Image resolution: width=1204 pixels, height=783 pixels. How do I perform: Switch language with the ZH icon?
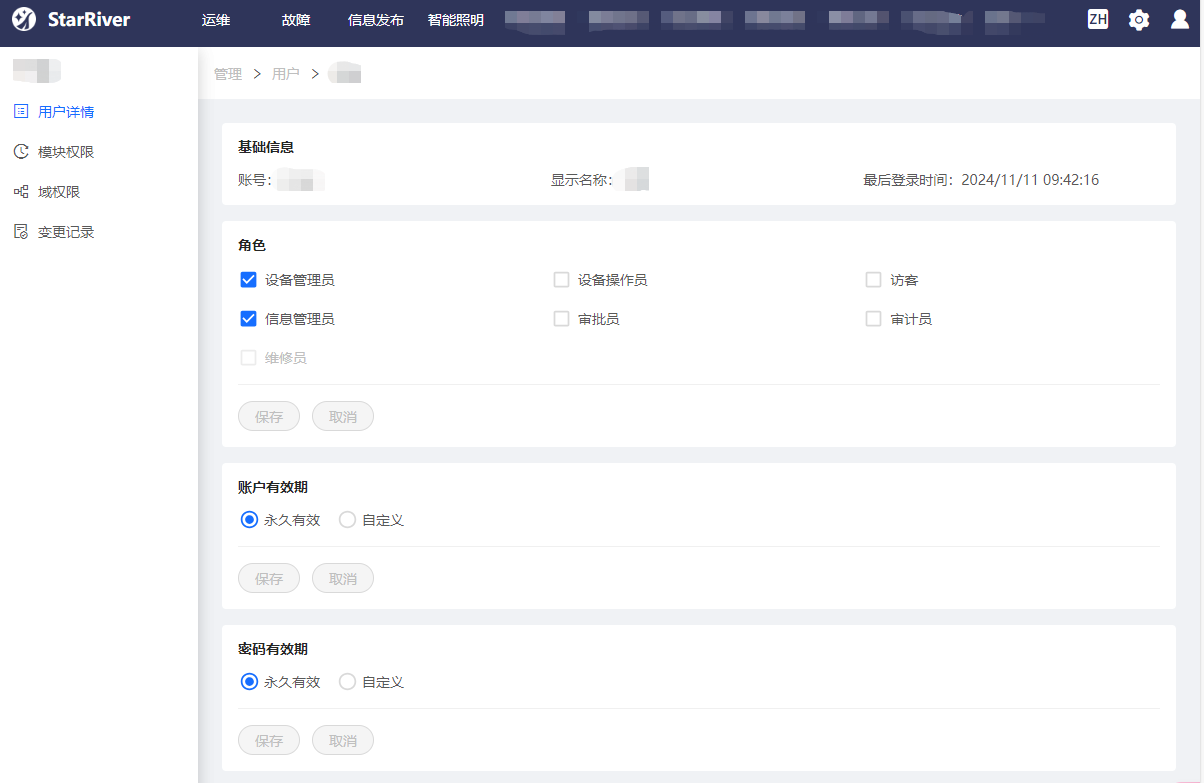[x=1098, y=19]
